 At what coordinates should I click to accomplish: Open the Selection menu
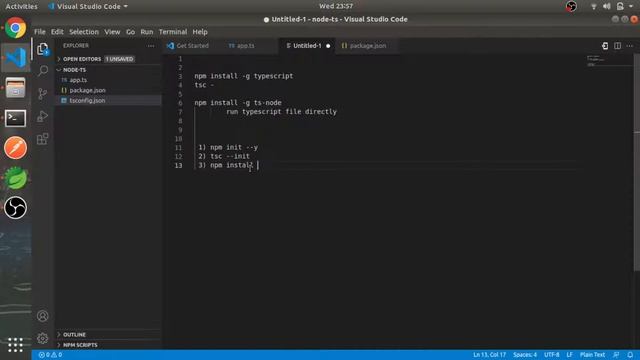point(84,32)
